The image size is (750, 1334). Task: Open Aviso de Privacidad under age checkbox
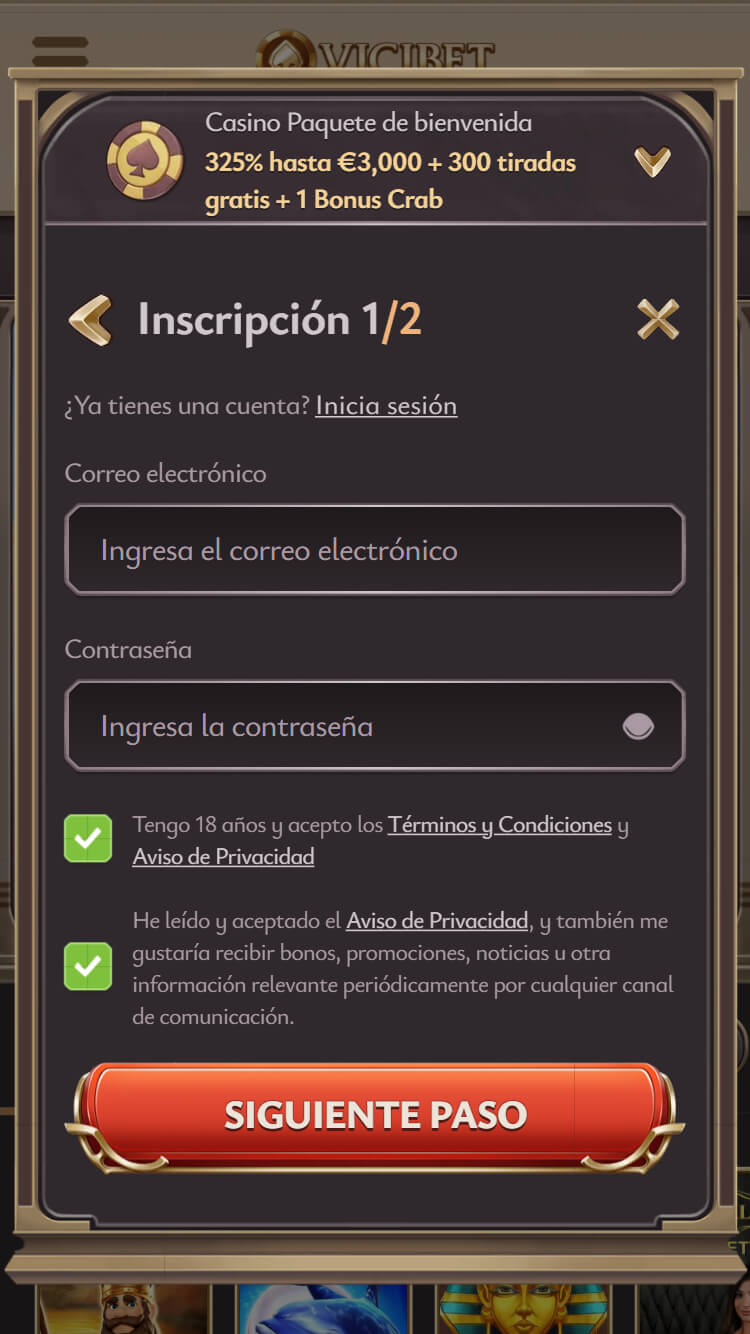tap(223, 857)
